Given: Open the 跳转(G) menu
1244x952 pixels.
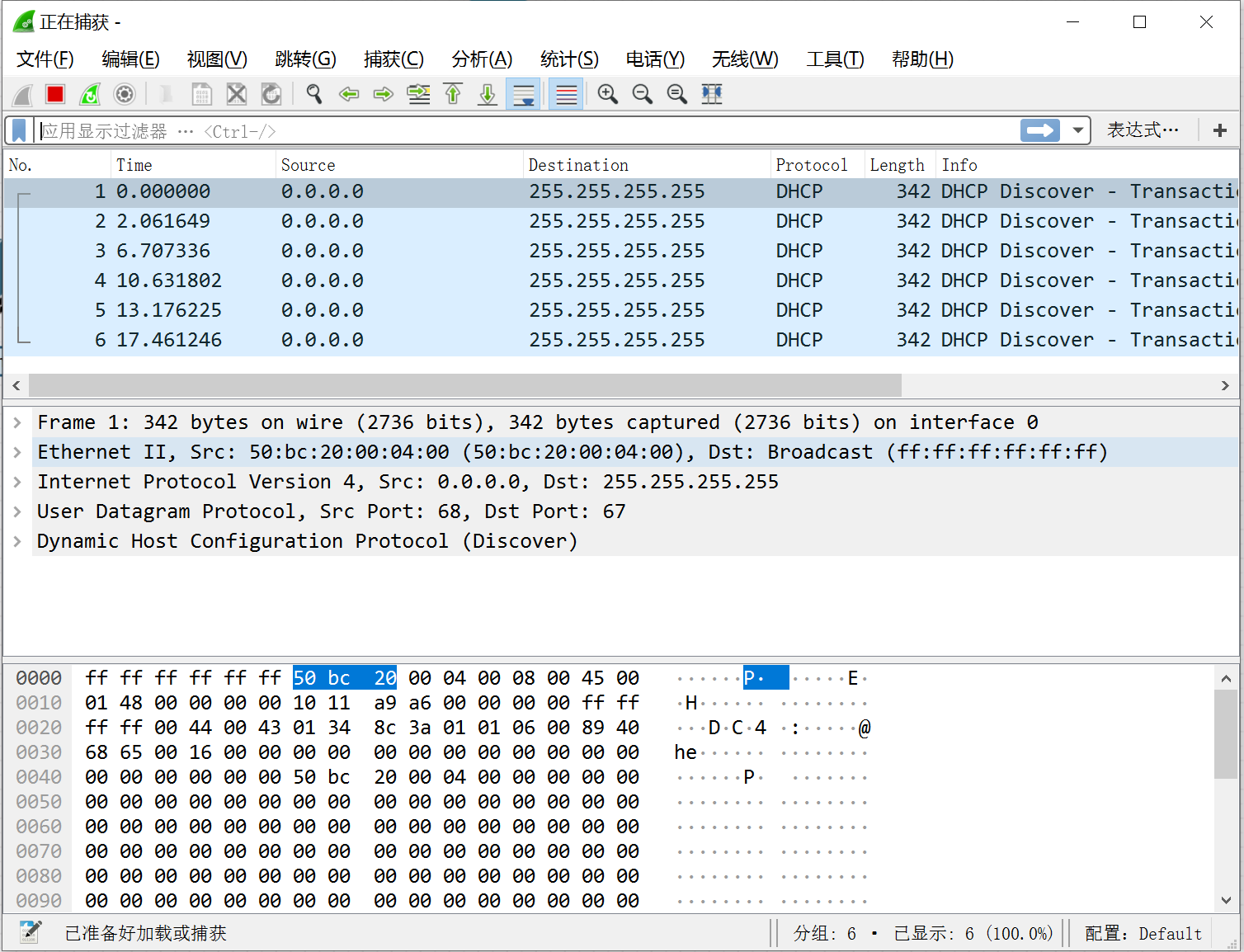Looking at the screenshot, I should pos(306,59).
